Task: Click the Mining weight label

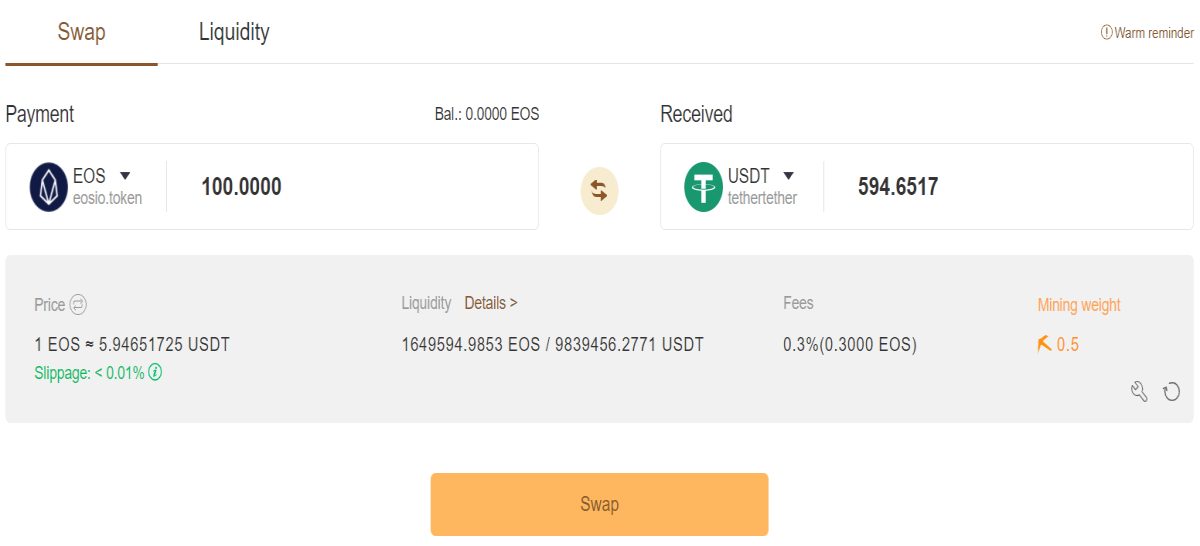Action: pyautogui.click(x=1079, y=305)
